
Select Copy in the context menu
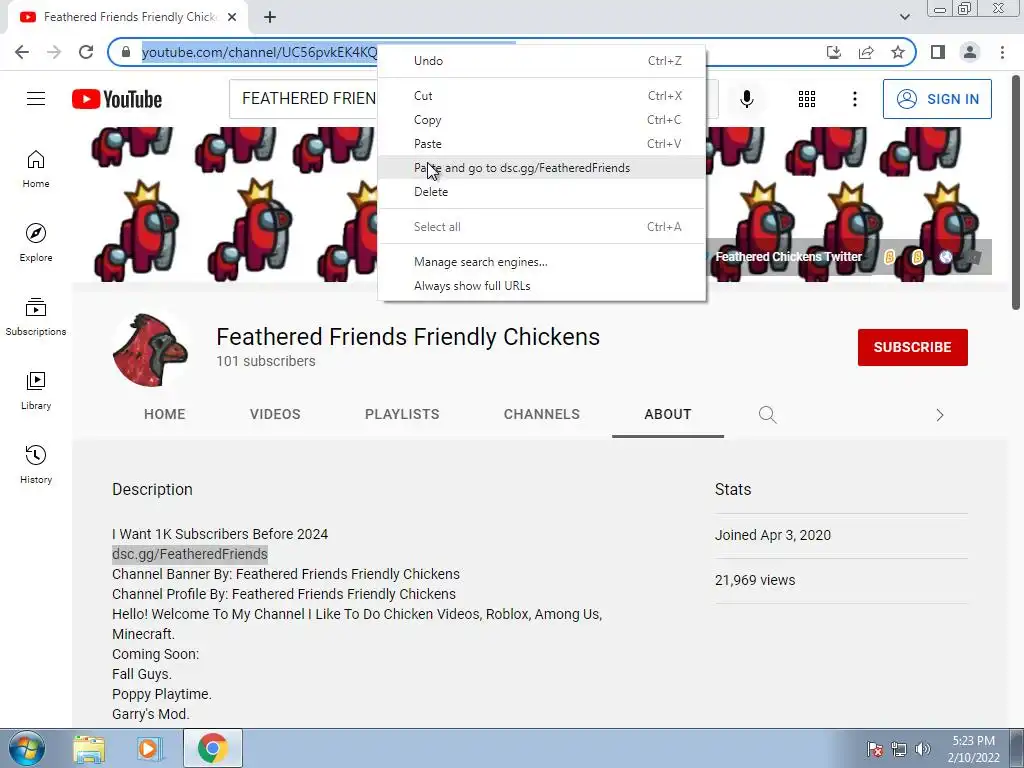pos(541,120)
